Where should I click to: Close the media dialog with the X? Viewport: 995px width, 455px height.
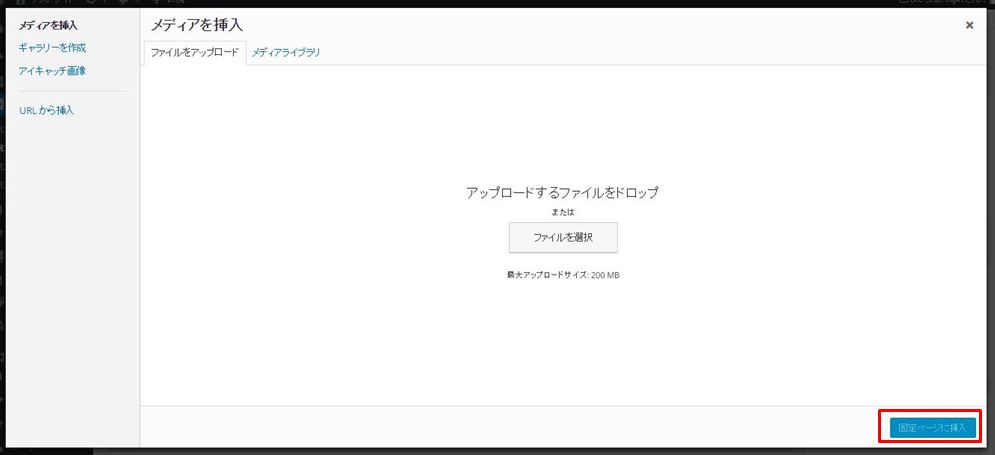(x=969, y=25)
